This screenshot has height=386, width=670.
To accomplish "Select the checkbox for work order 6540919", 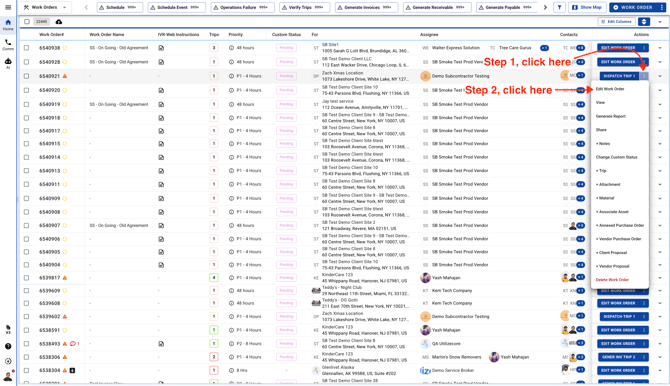I will 26,104.
